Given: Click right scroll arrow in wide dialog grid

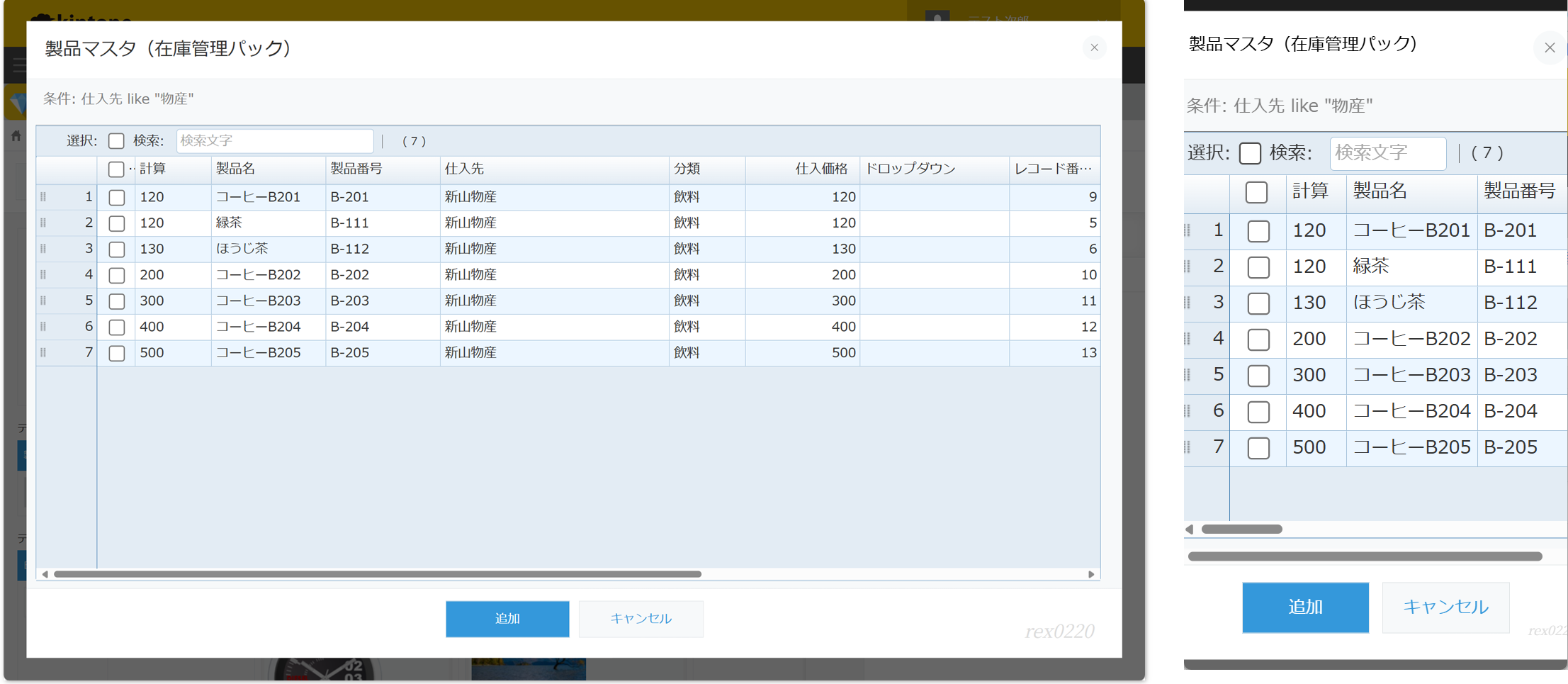Looking at the screenshot, I should click(1091, 574).
